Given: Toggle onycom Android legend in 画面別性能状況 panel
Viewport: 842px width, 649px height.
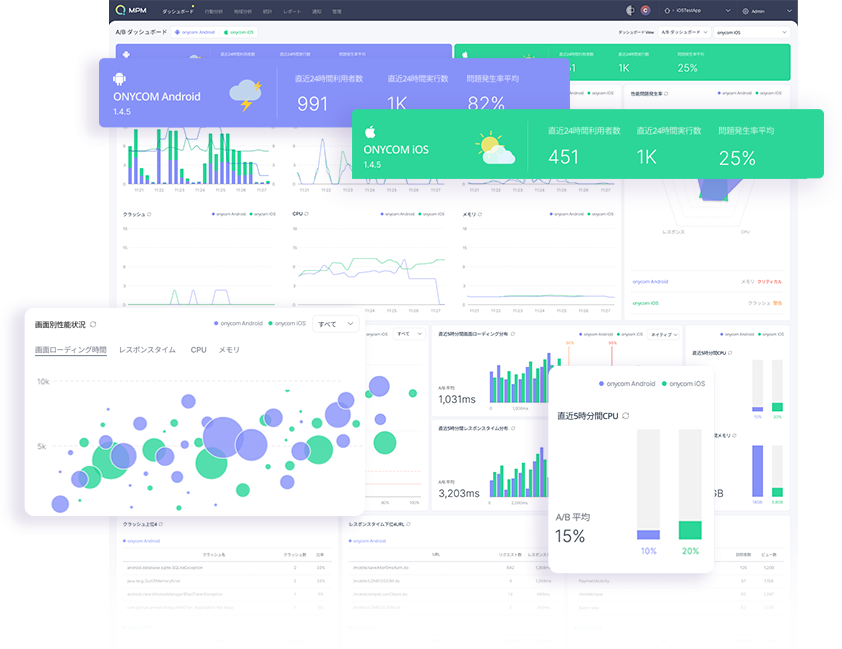Looking at the screenshot, I should coord(238,323).
